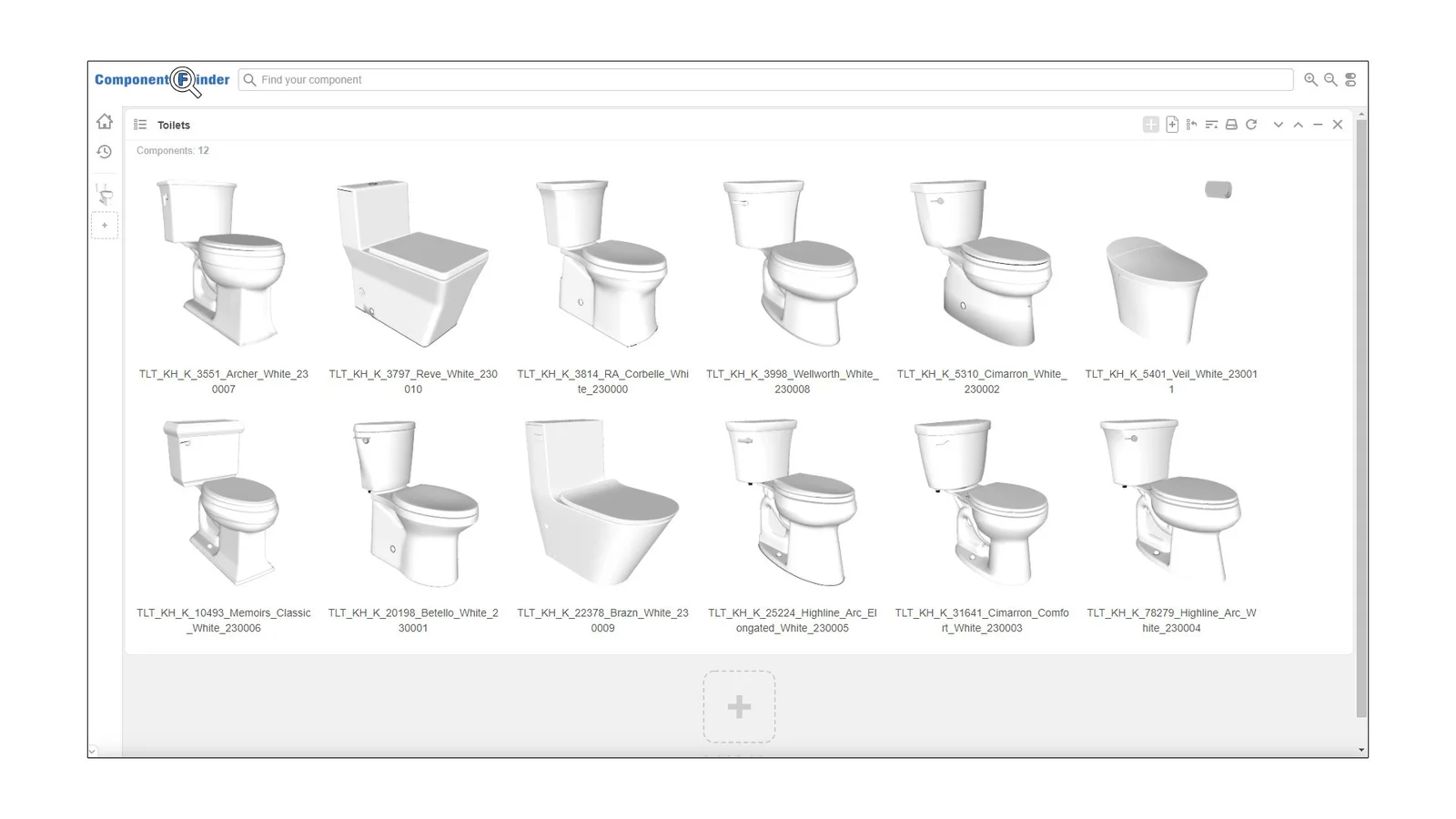This screenshot has width=1456, height=819.
Task: Open the recent history clock icon
Action: [x=105, y=153]
